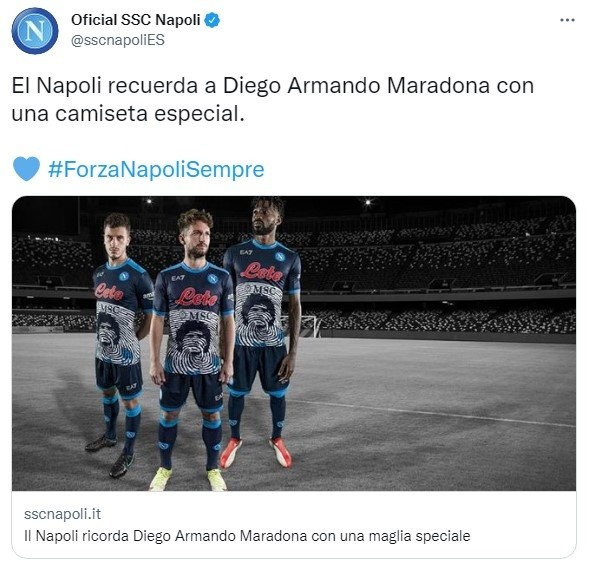The width and height of the screenshot is (589, 563).
Task: Click EA7 logo on center player's chest
Action: (178, 278)
